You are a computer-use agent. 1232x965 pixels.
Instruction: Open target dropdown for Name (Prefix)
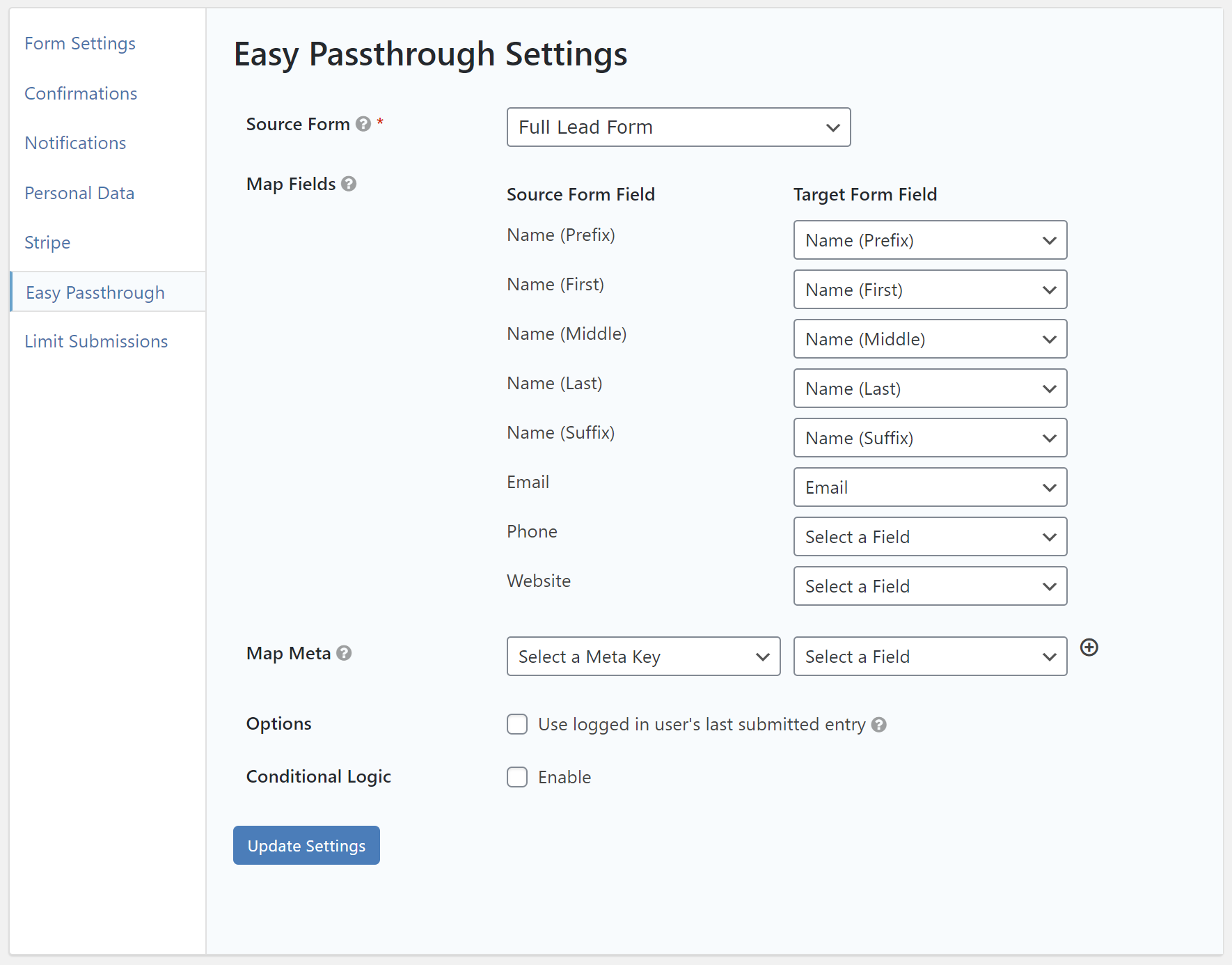click(x=930, y=240)
